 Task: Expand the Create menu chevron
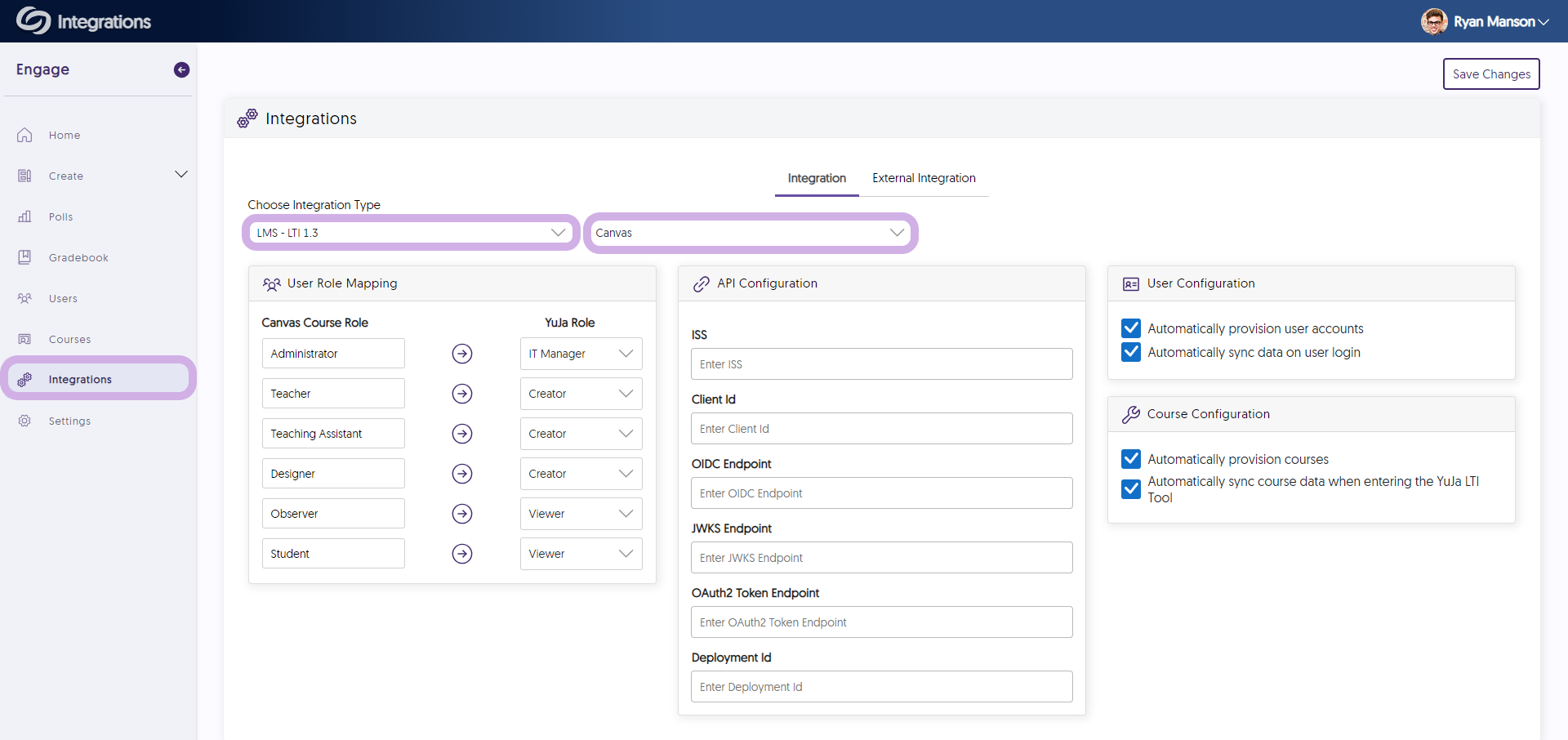click(x=181, y=174)
